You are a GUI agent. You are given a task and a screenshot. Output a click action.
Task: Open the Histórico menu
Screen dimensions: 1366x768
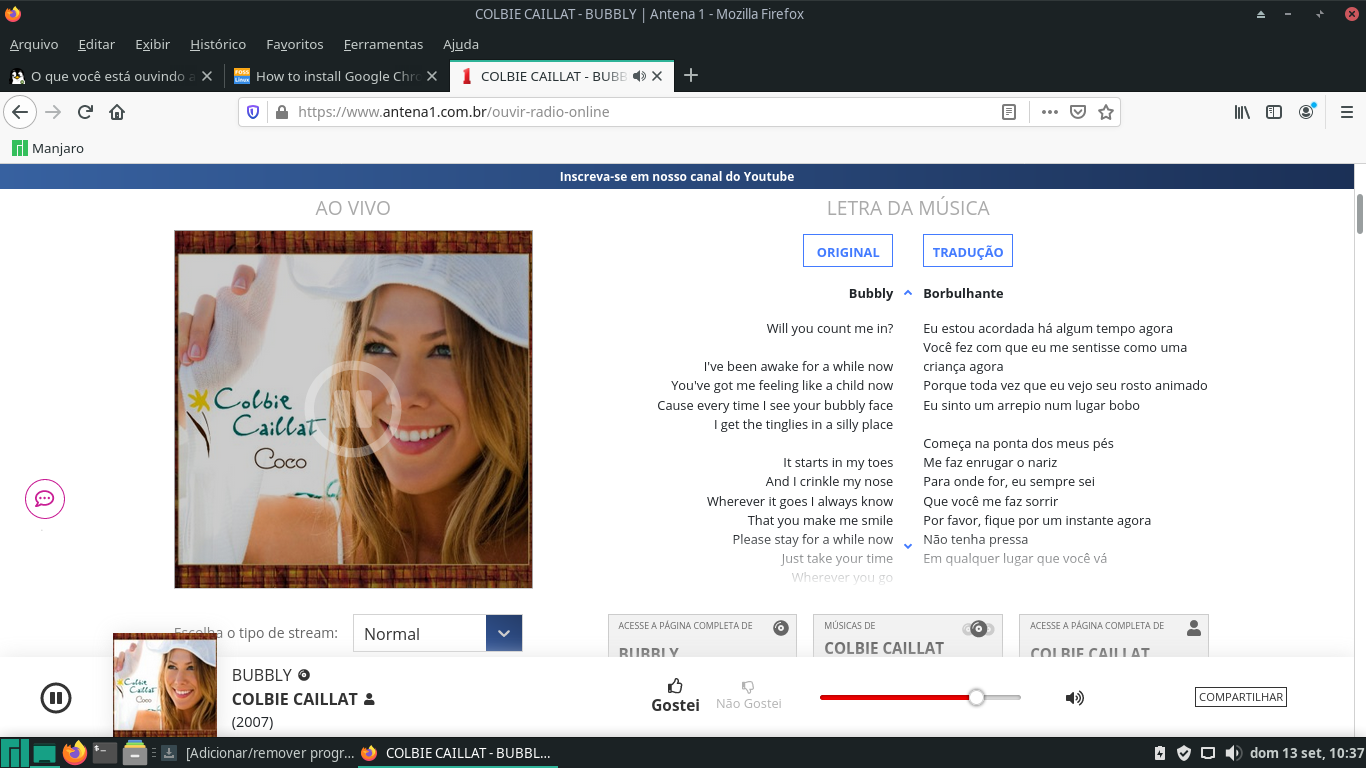(218, 44)
